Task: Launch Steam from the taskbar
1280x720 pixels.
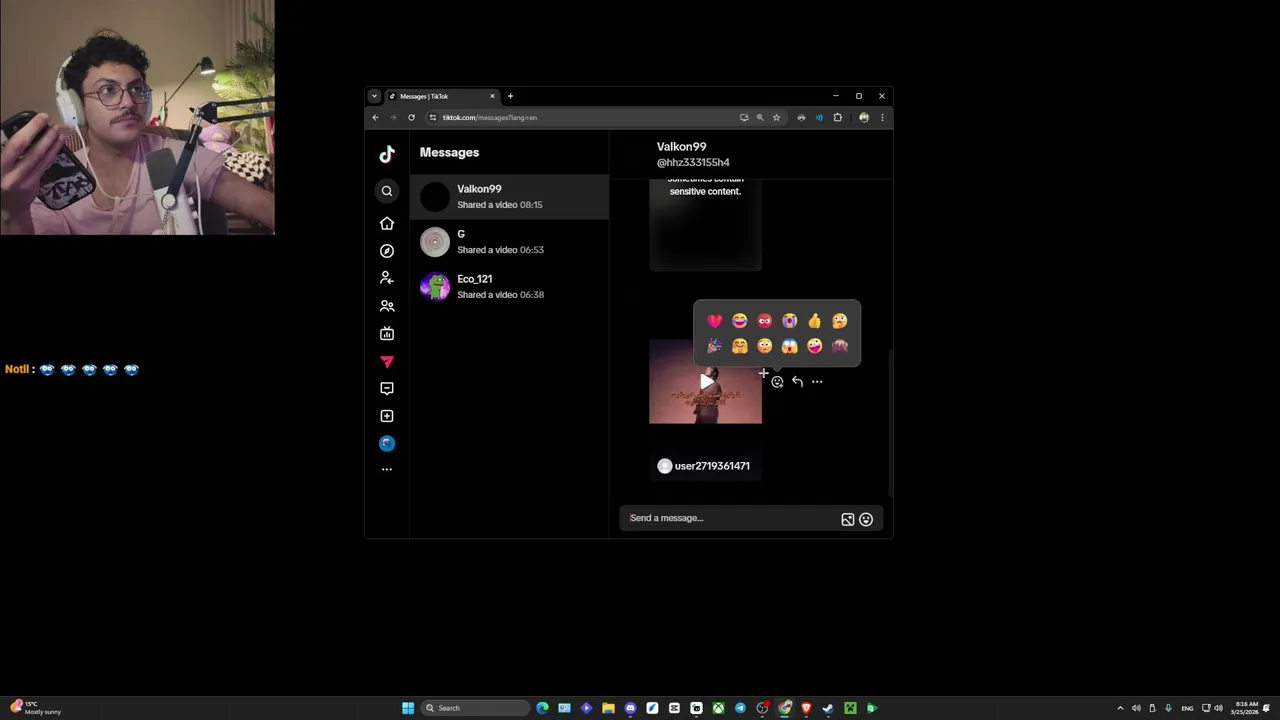Action: (828, 708)
